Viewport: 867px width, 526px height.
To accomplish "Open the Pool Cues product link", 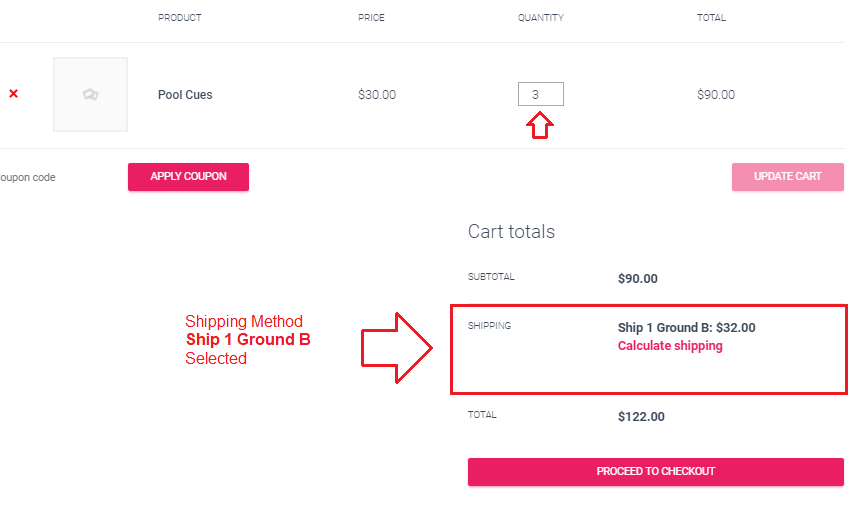I will tap(185, 95).
